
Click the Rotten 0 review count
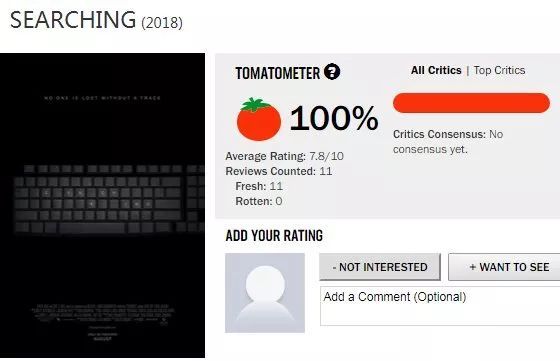click(259, 201)
